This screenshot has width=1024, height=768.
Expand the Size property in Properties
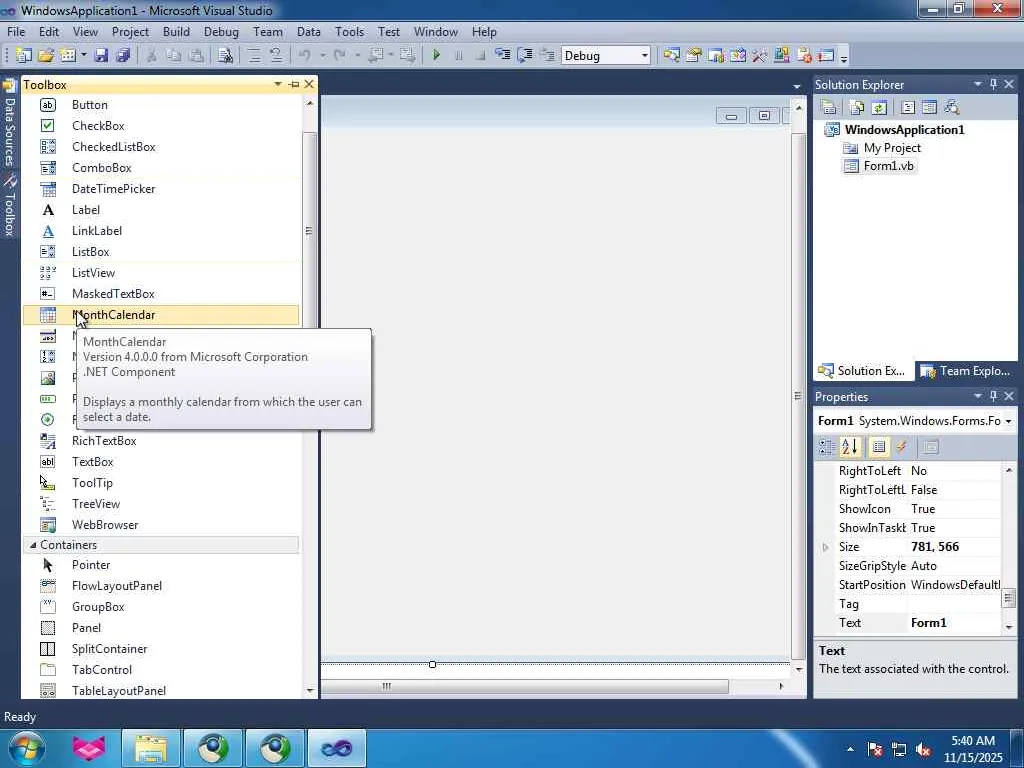pyautogui.click(x=825, y=547)
